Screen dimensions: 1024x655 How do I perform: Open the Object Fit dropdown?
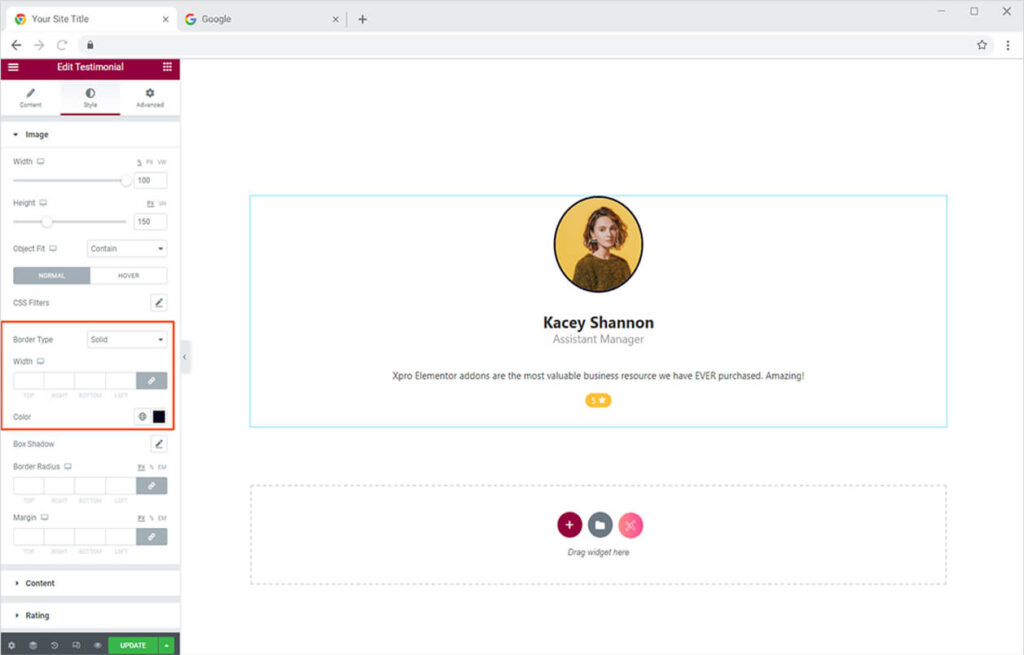tap(127, 249)
